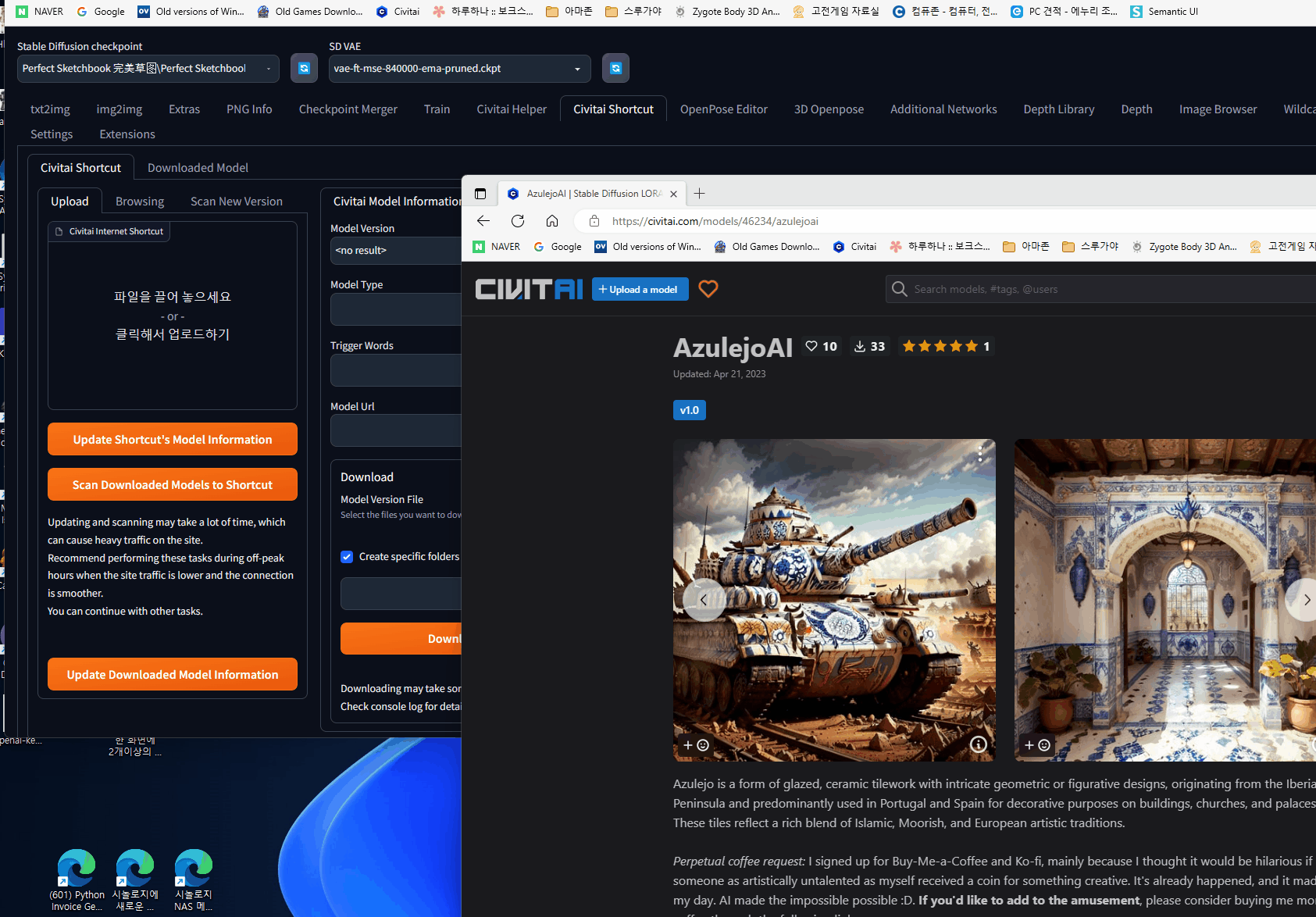Close the AzulejoAI browser tab
Viewport: 1316px width, 917px height.
673,194
